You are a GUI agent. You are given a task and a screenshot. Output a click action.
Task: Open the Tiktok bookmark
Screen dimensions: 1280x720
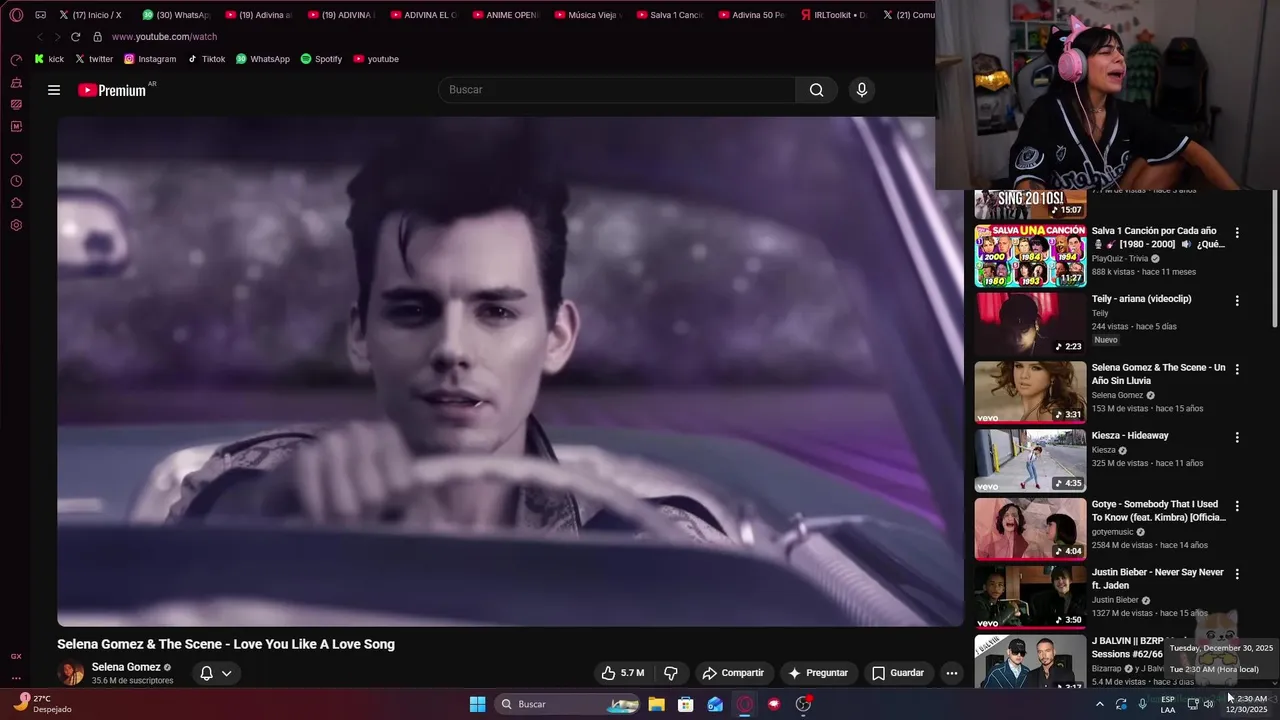click(x=207, y=59)
